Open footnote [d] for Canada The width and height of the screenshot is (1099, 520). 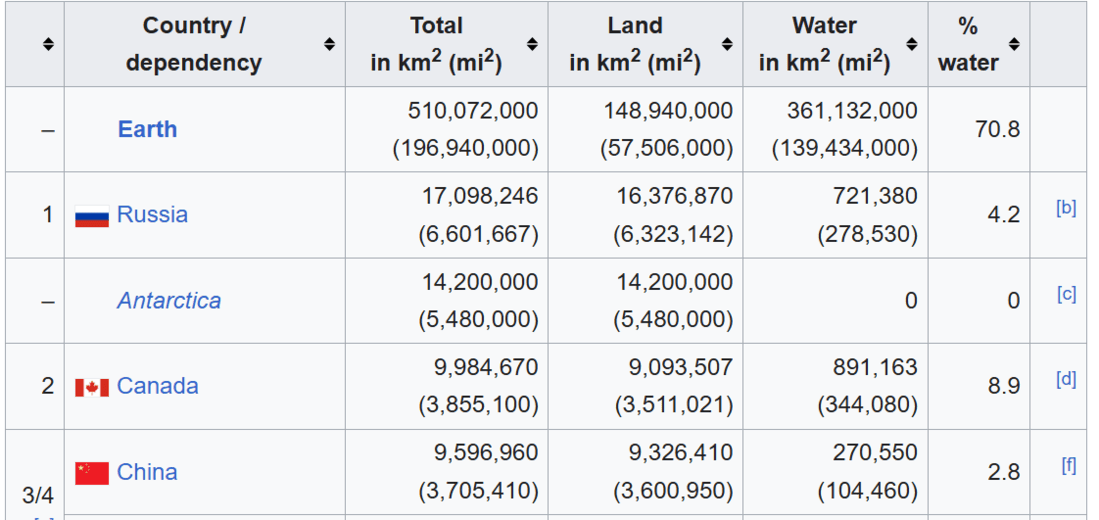pos(1066,380)
